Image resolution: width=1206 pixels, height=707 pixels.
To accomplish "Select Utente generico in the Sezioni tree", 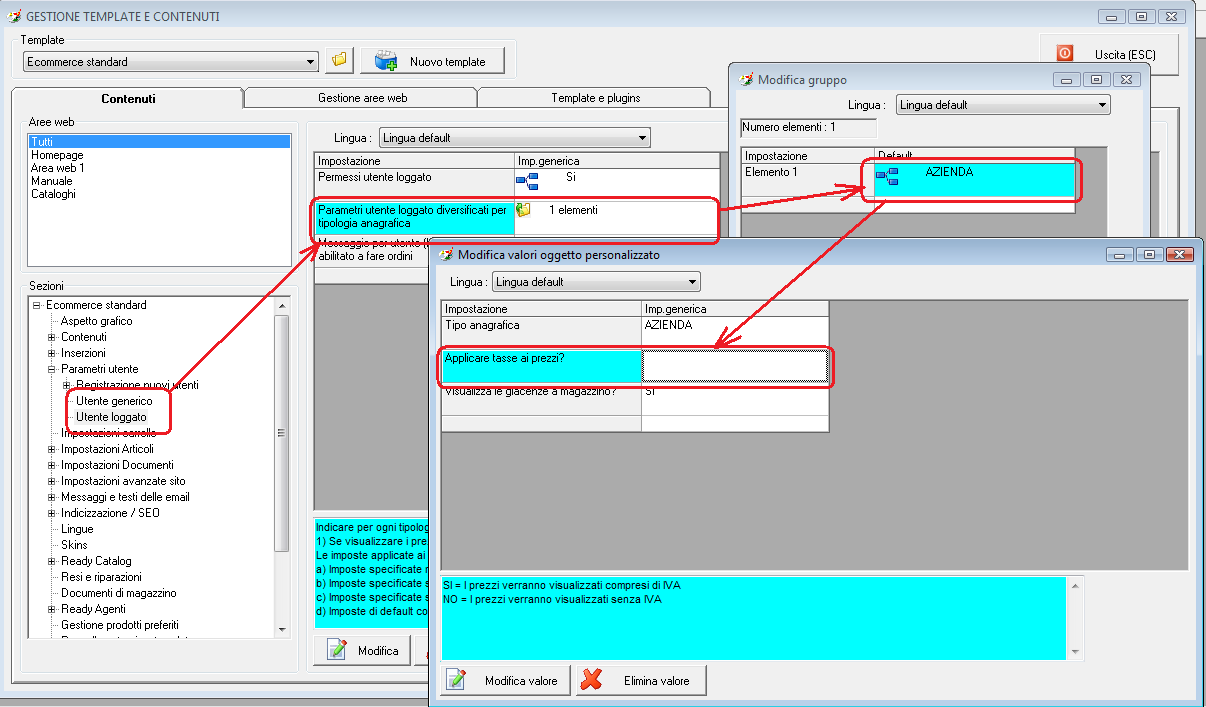I will click(x=114, y=401).
